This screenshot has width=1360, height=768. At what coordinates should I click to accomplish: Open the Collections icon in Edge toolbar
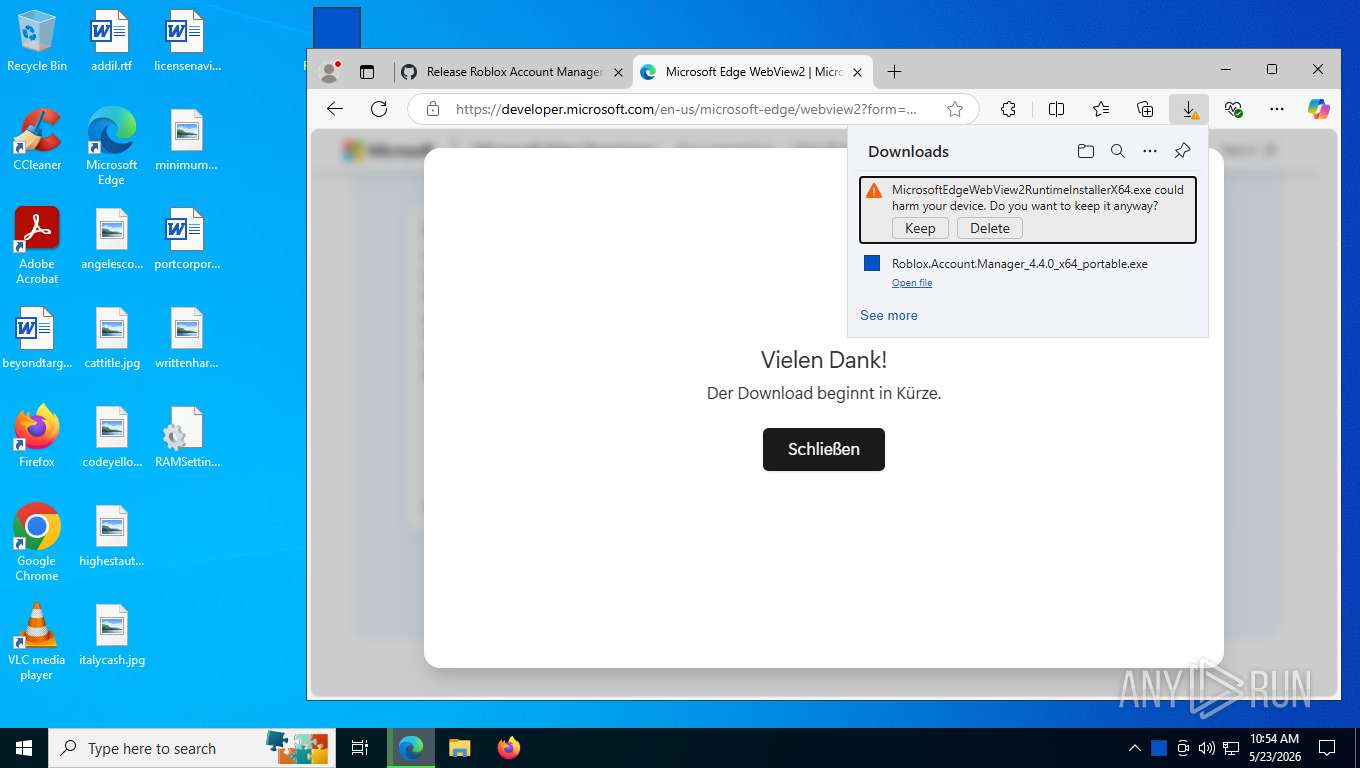click(x=1146, y=109)
